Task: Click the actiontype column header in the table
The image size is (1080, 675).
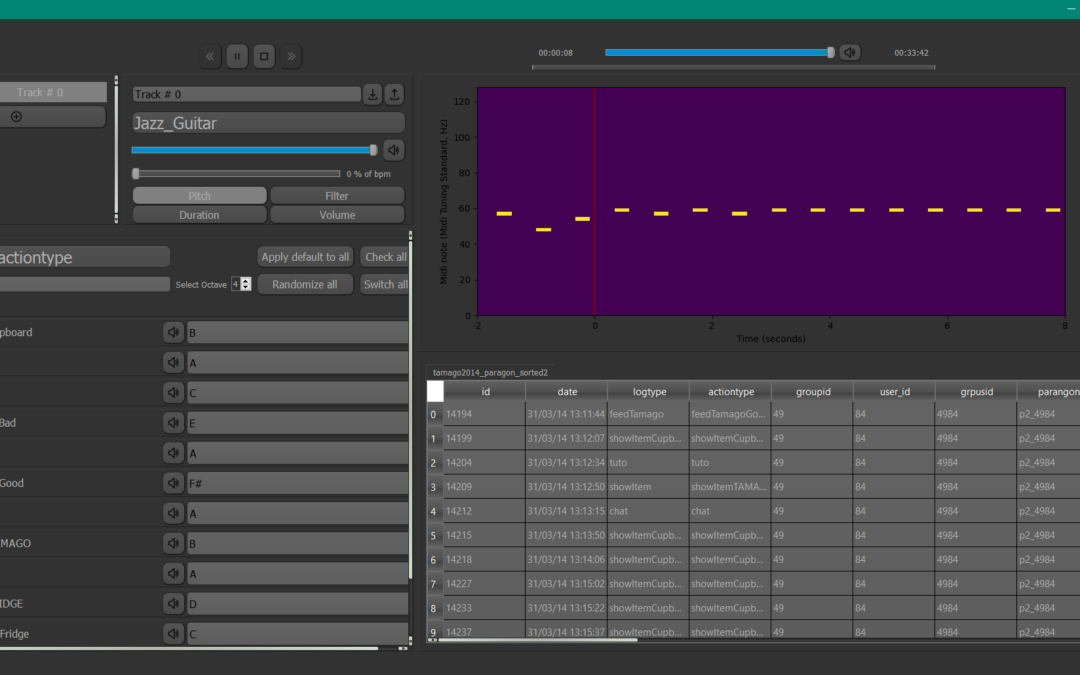Action: pyautogui.click(x=731, y=391)
